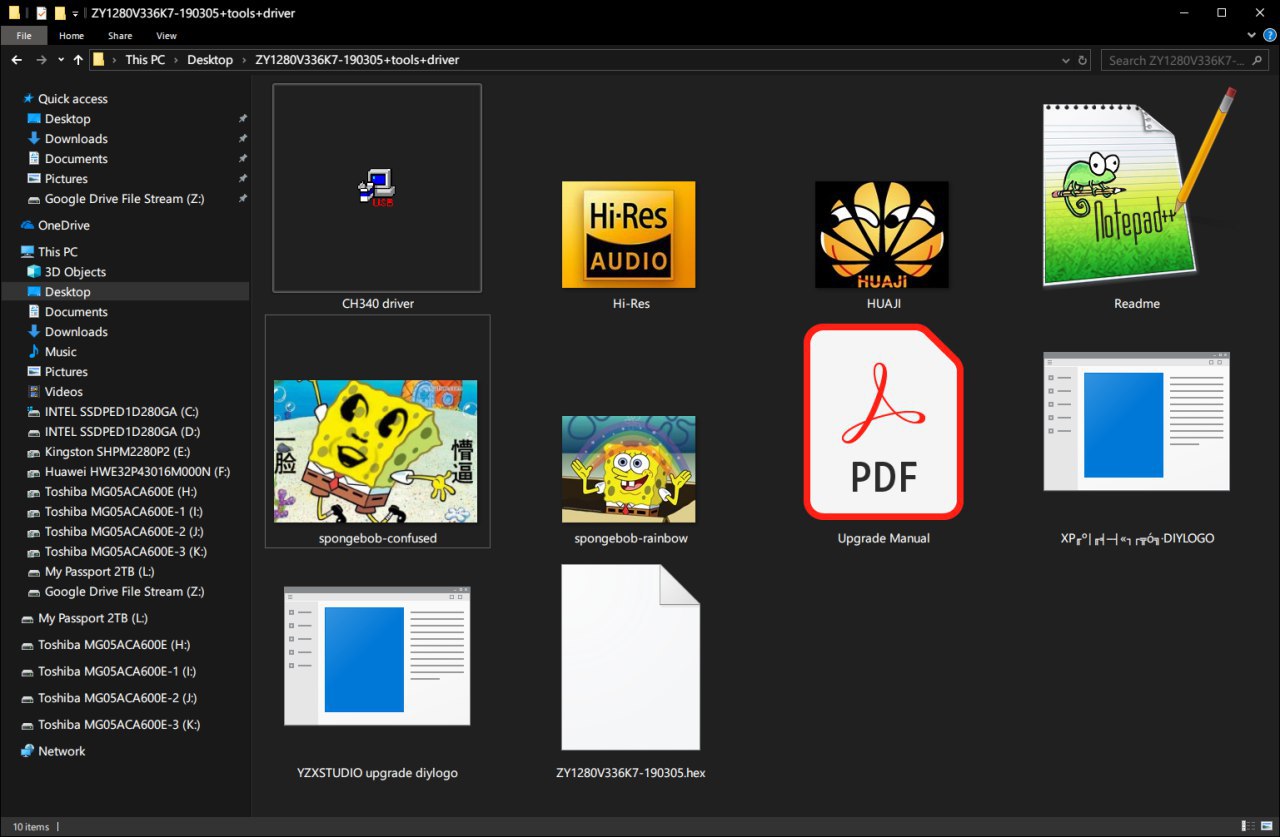Open the File menu tab
1280x837 pixels.
pyautogui.click(x=24, y=35)
